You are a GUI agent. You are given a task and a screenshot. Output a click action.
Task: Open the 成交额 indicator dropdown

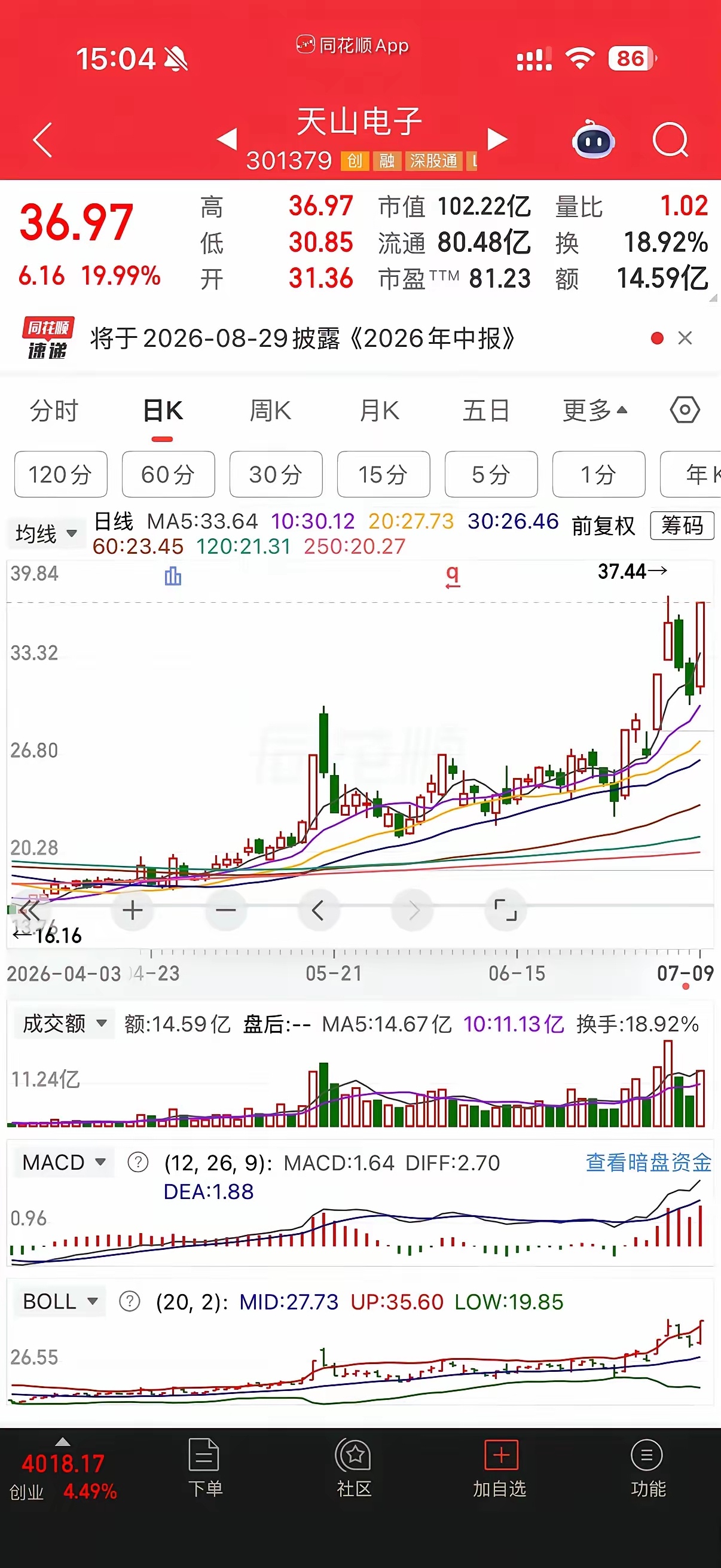(65, 1024)
